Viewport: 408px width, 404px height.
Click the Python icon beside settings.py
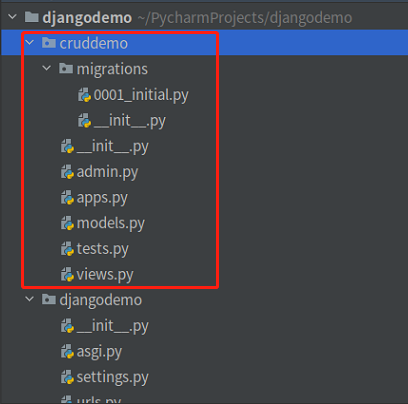click(x=67, y=377)
